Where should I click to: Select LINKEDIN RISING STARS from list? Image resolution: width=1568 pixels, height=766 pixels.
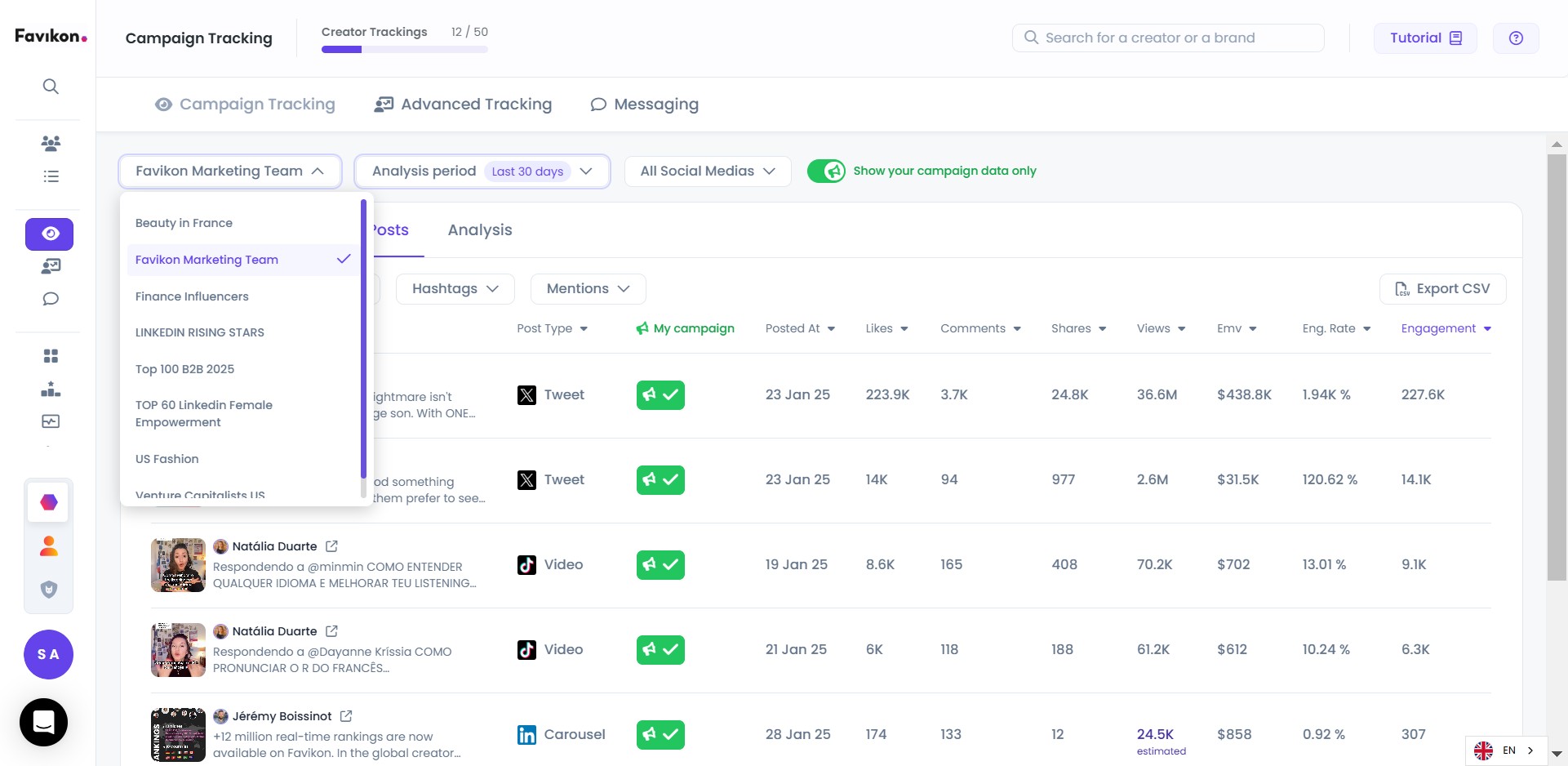[x=242, y=332]
